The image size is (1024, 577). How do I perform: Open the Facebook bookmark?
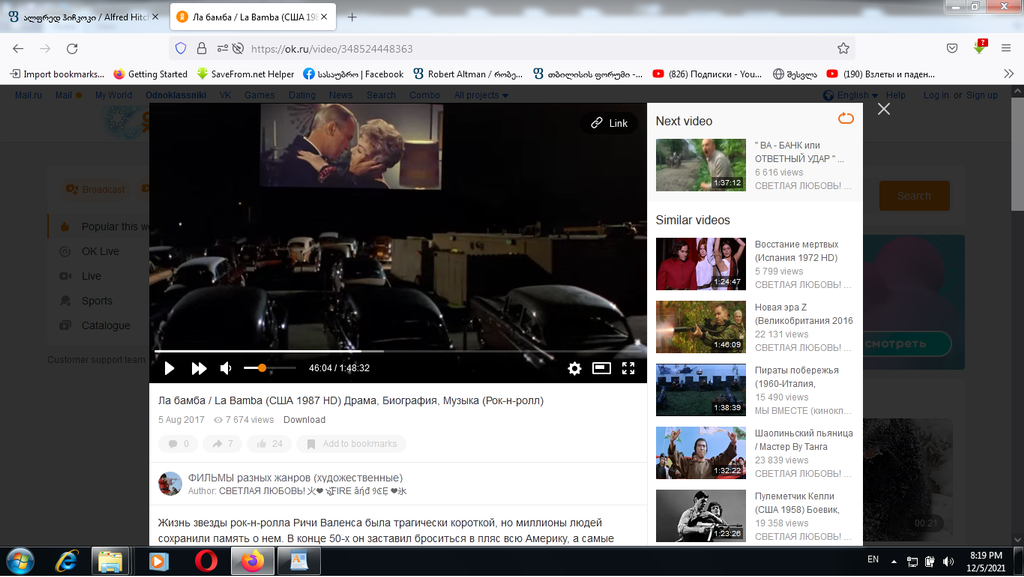pyautogui.click(x=353, y=74)
